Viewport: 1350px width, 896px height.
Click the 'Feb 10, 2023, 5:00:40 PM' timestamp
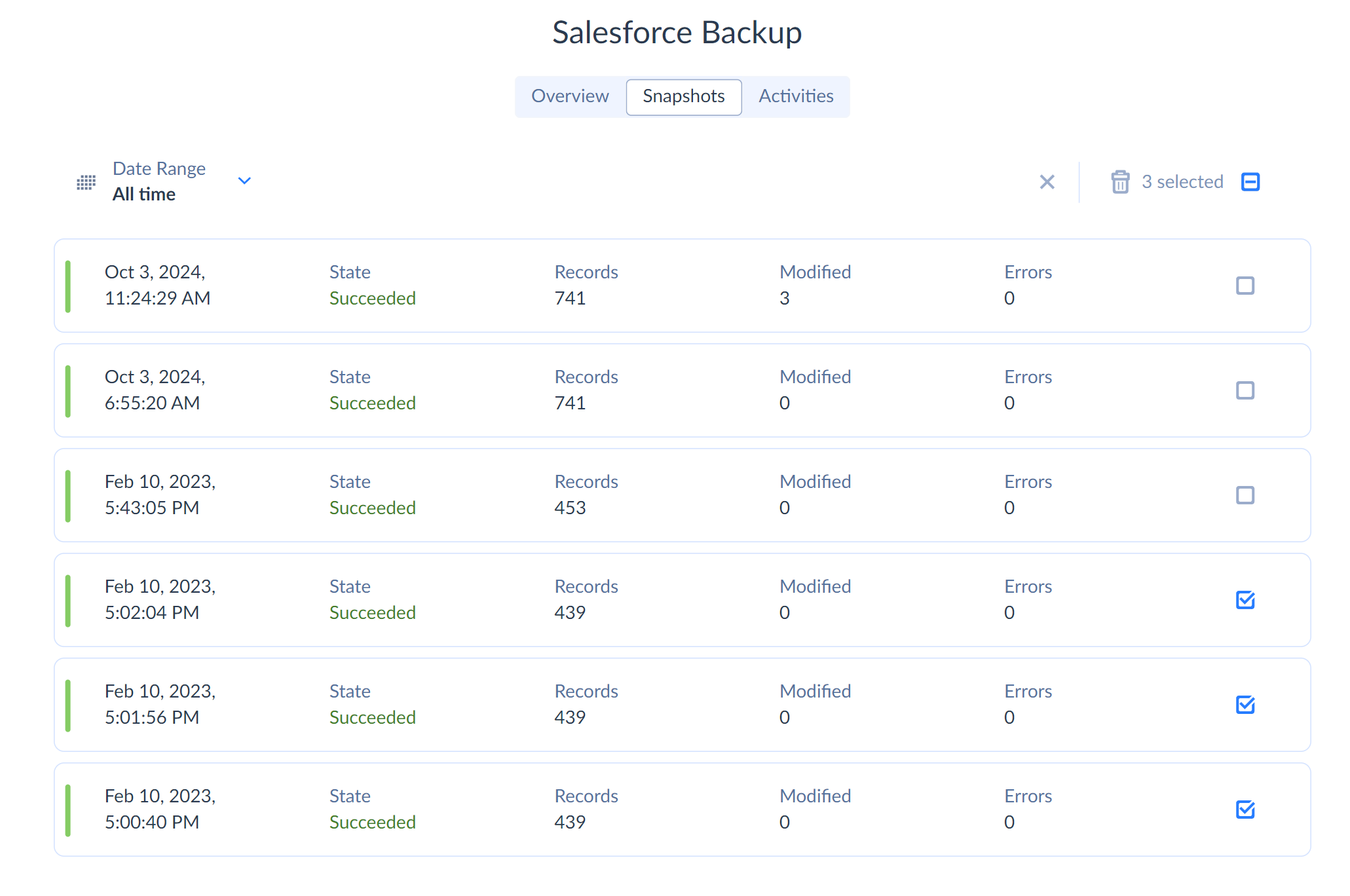click(160, 809)
